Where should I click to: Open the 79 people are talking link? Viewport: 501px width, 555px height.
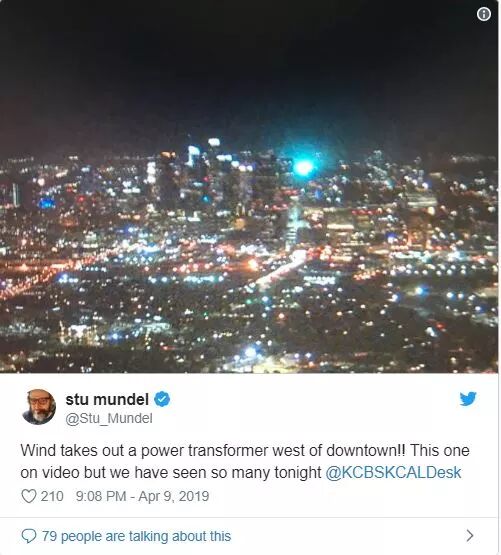coord(136,536)
